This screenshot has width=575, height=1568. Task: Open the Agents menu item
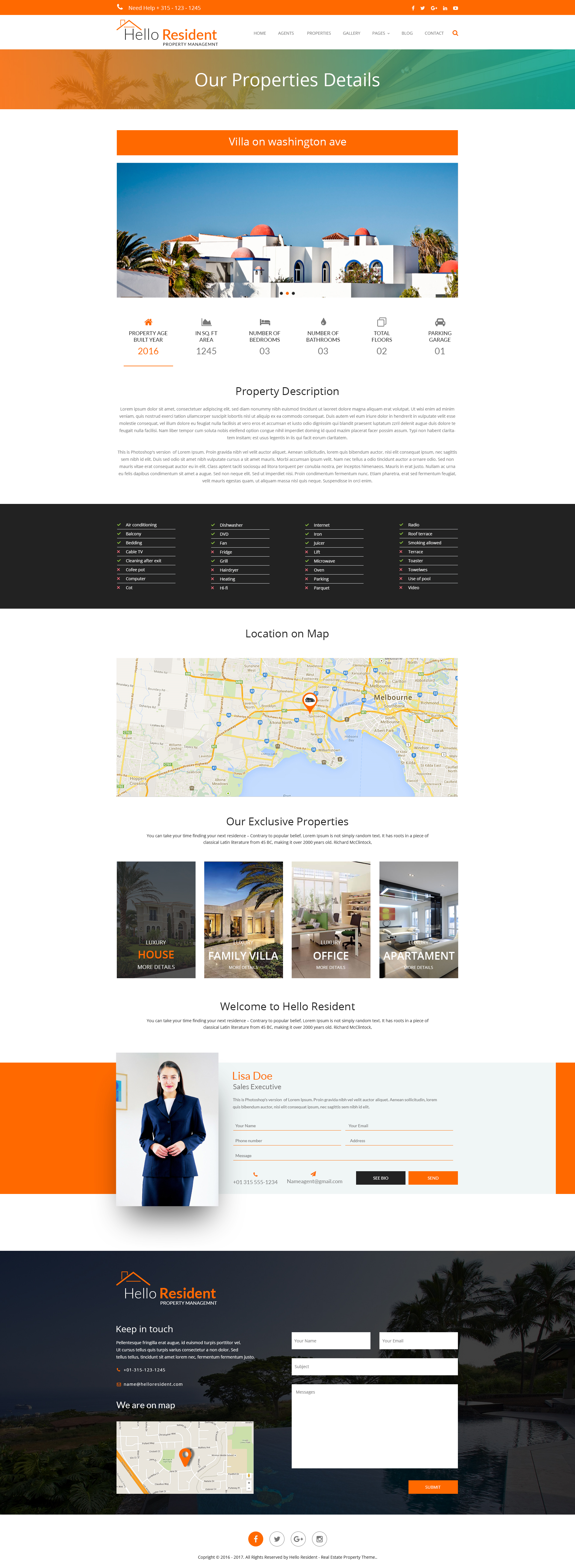tap(286, 34)
